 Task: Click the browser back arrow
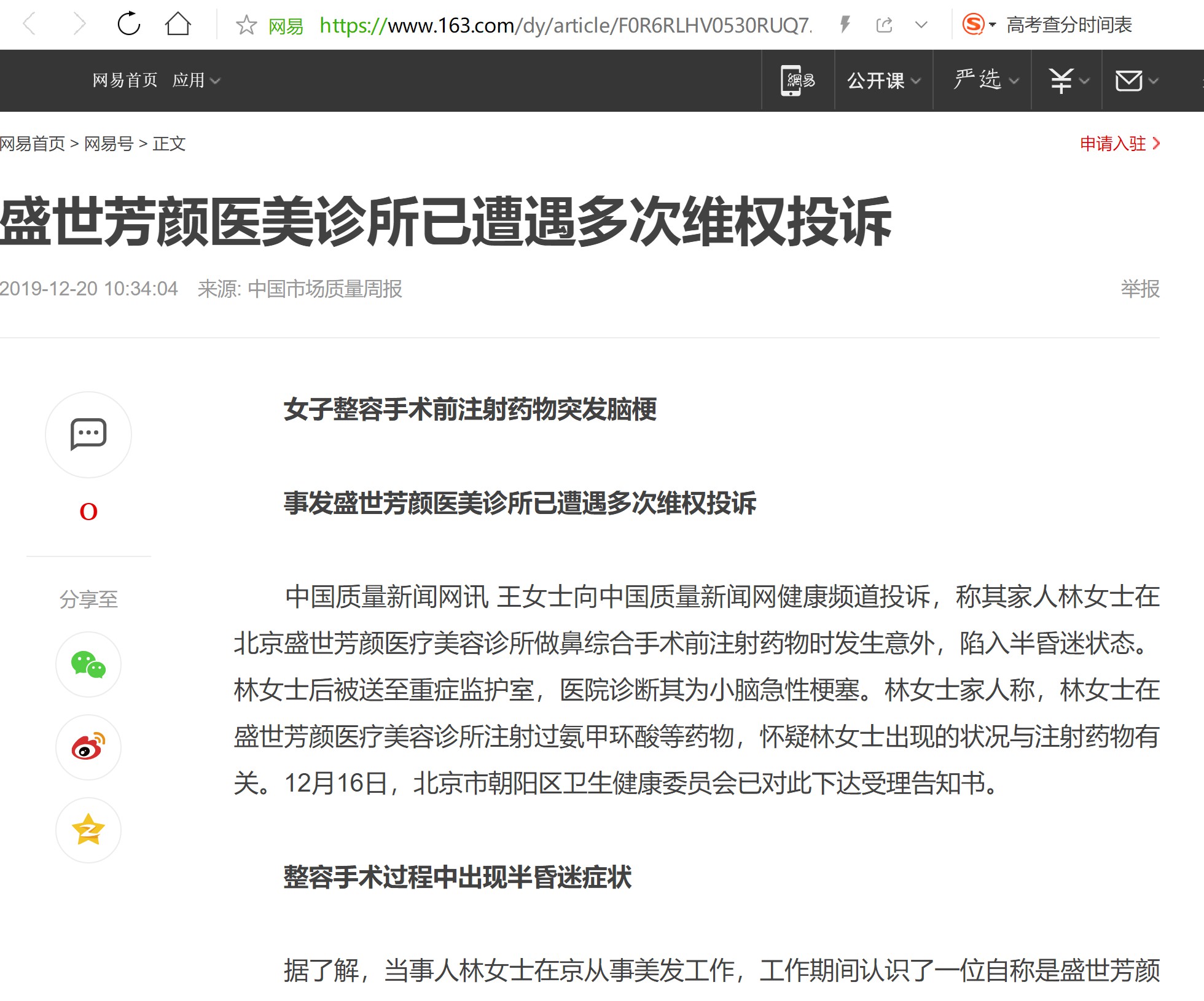(x=29, y=25)
